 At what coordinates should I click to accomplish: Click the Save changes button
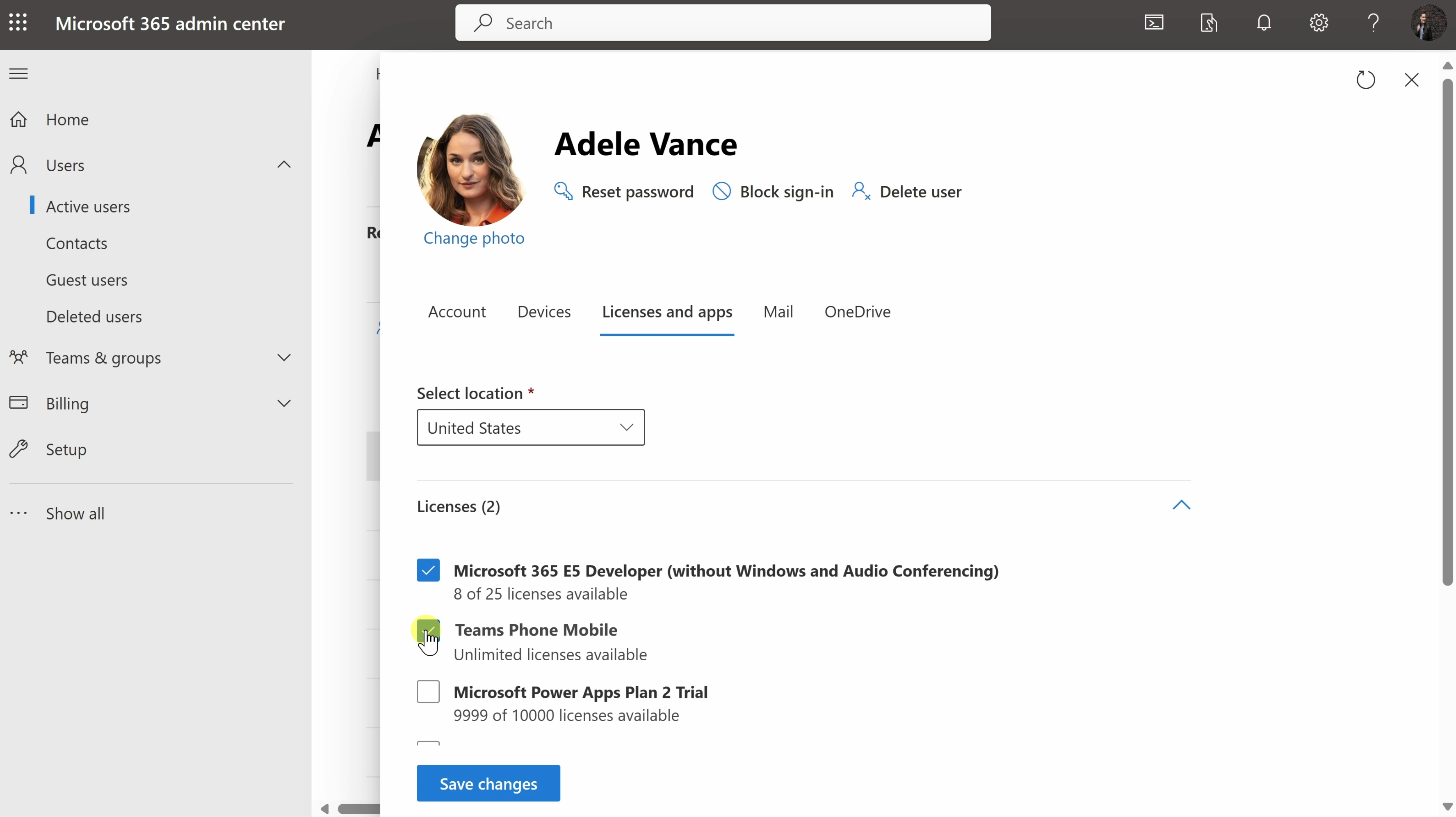tap(488, 783)
